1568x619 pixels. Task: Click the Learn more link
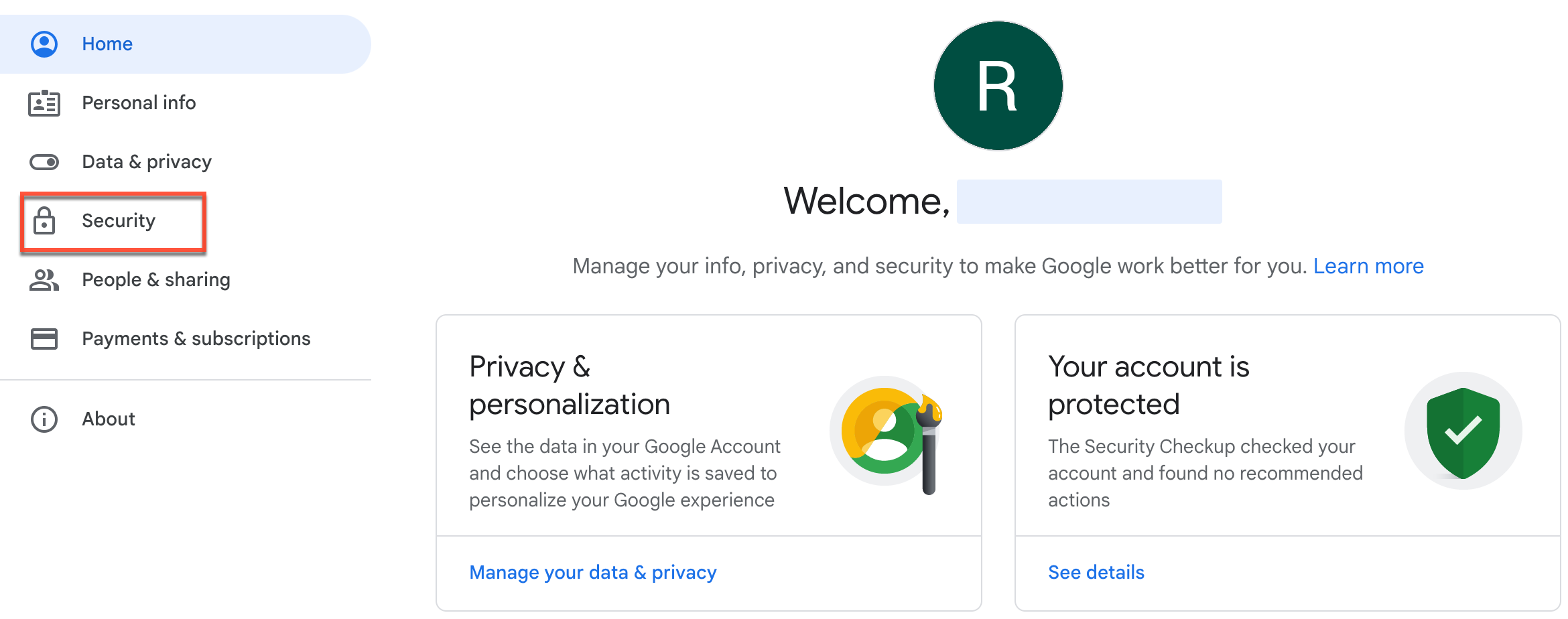coord(1368,266)
